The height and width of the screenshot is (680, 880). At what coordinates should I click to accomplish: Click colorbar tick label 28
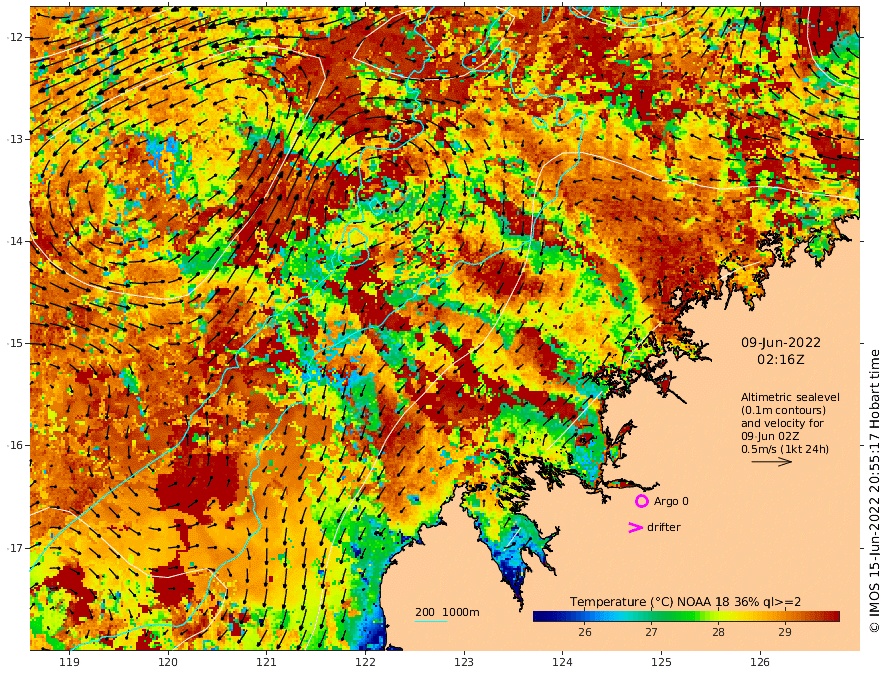[x=718, y=632]
